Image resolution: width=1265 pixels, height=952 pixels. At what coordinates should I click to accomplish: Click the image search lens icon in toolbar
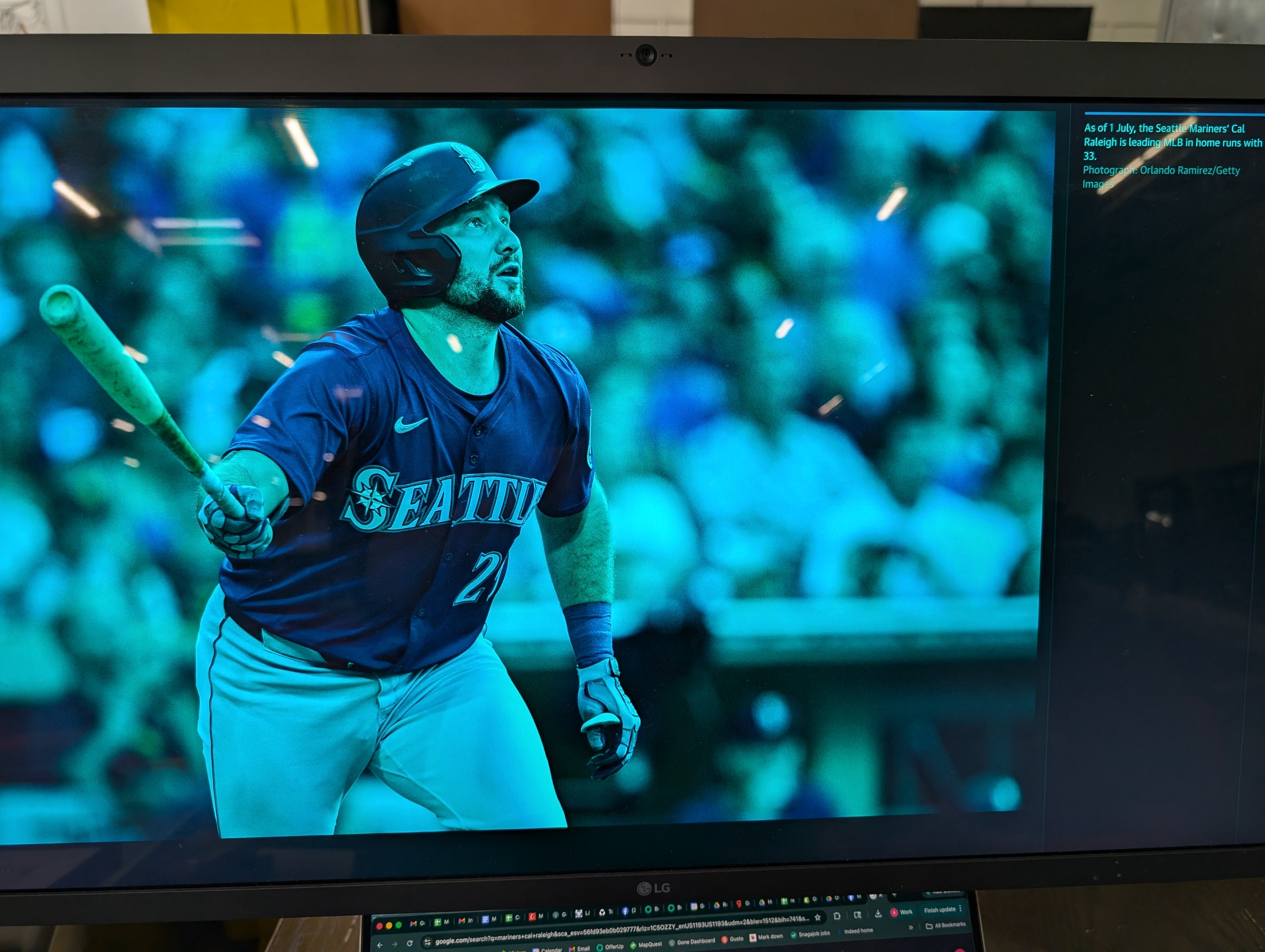(x=857, y=915)
